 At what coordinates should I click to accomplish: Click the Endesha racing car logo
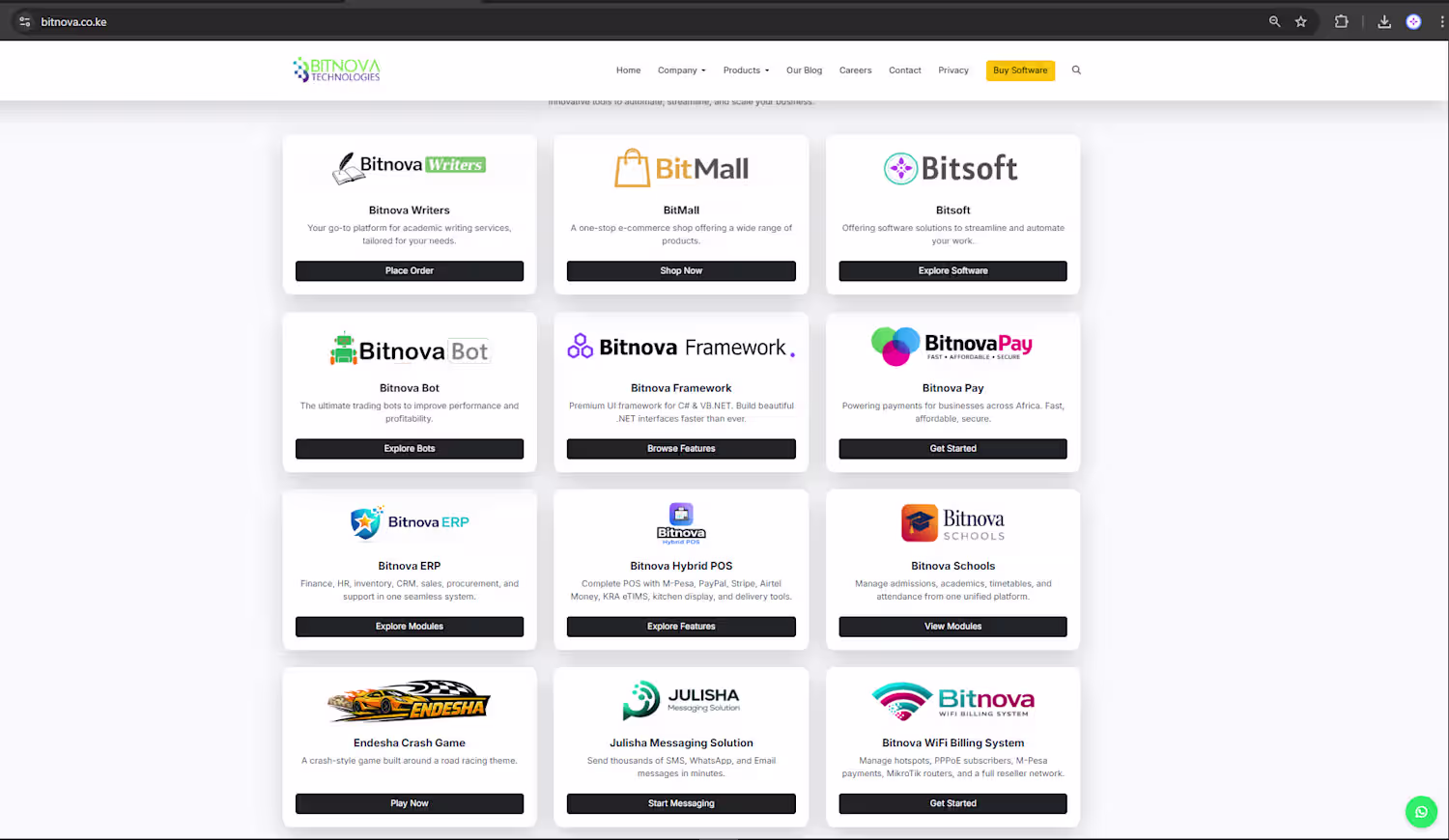coord(409,701)
